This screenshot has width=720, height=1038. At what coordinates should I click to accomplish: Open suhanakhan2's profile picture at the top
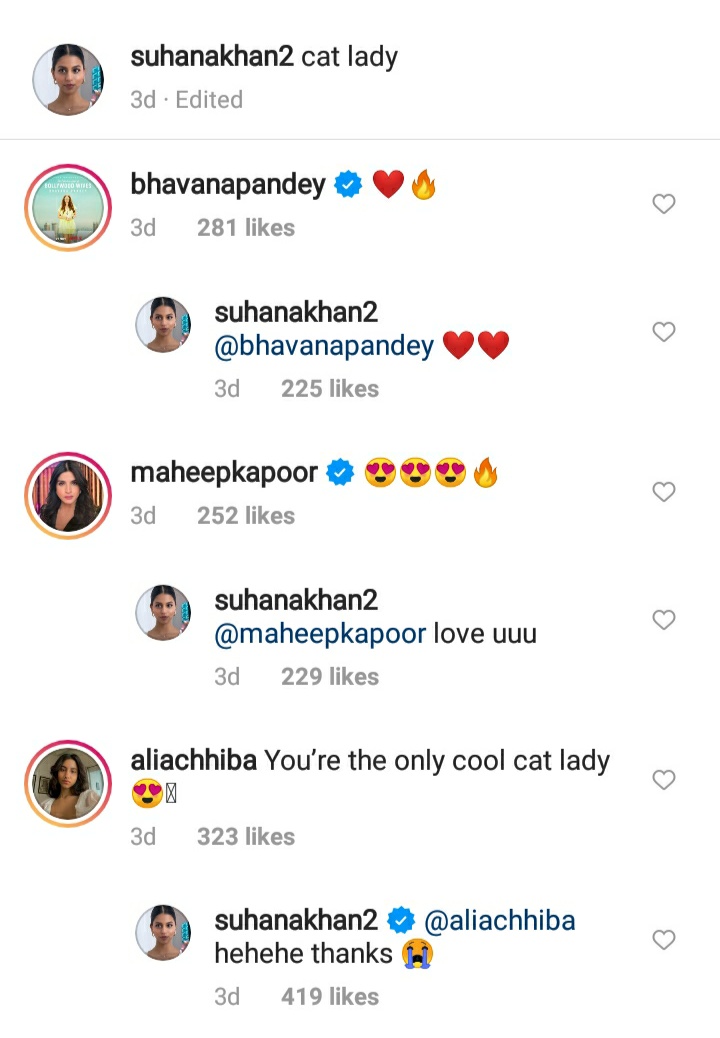(67, 80)
